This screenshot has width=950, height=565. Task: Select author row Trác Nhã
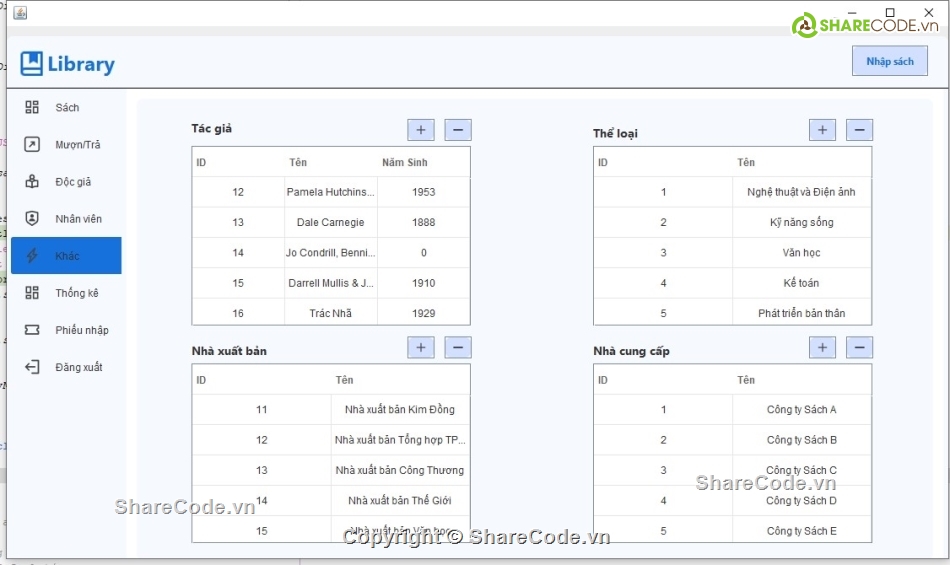[331, 313]
